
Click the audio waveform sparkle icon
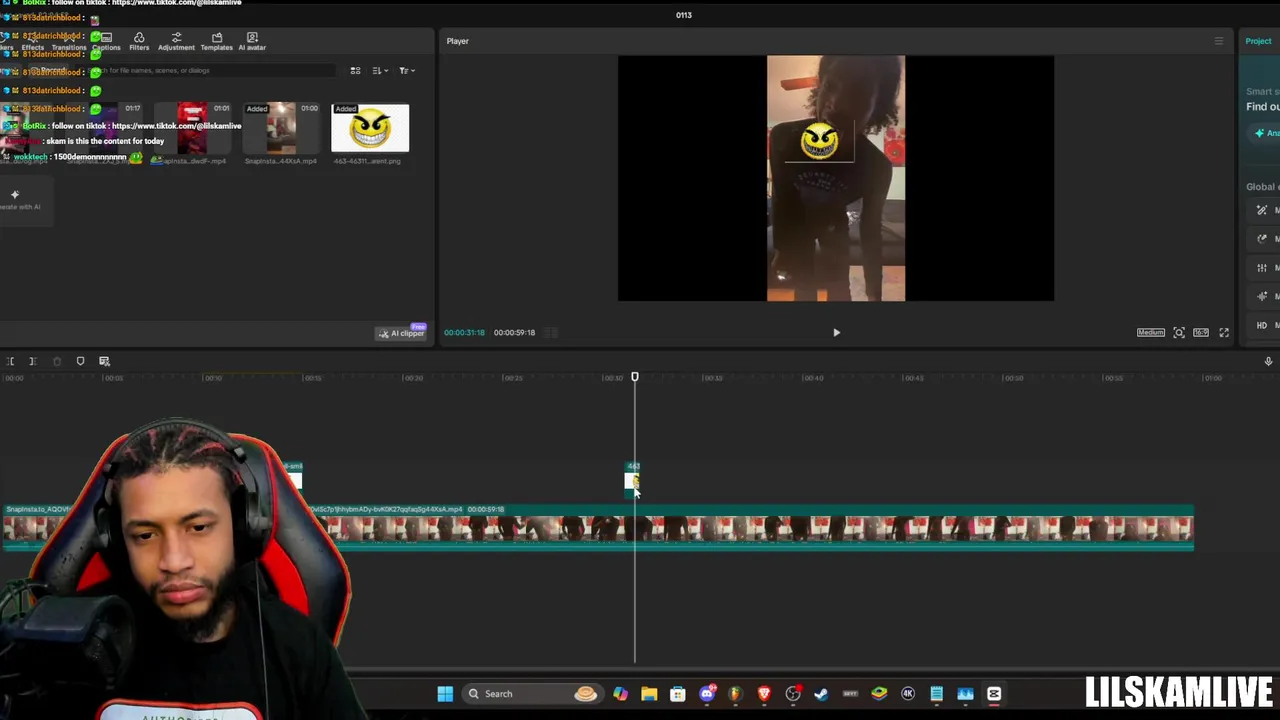click(x=1262, y=297)
